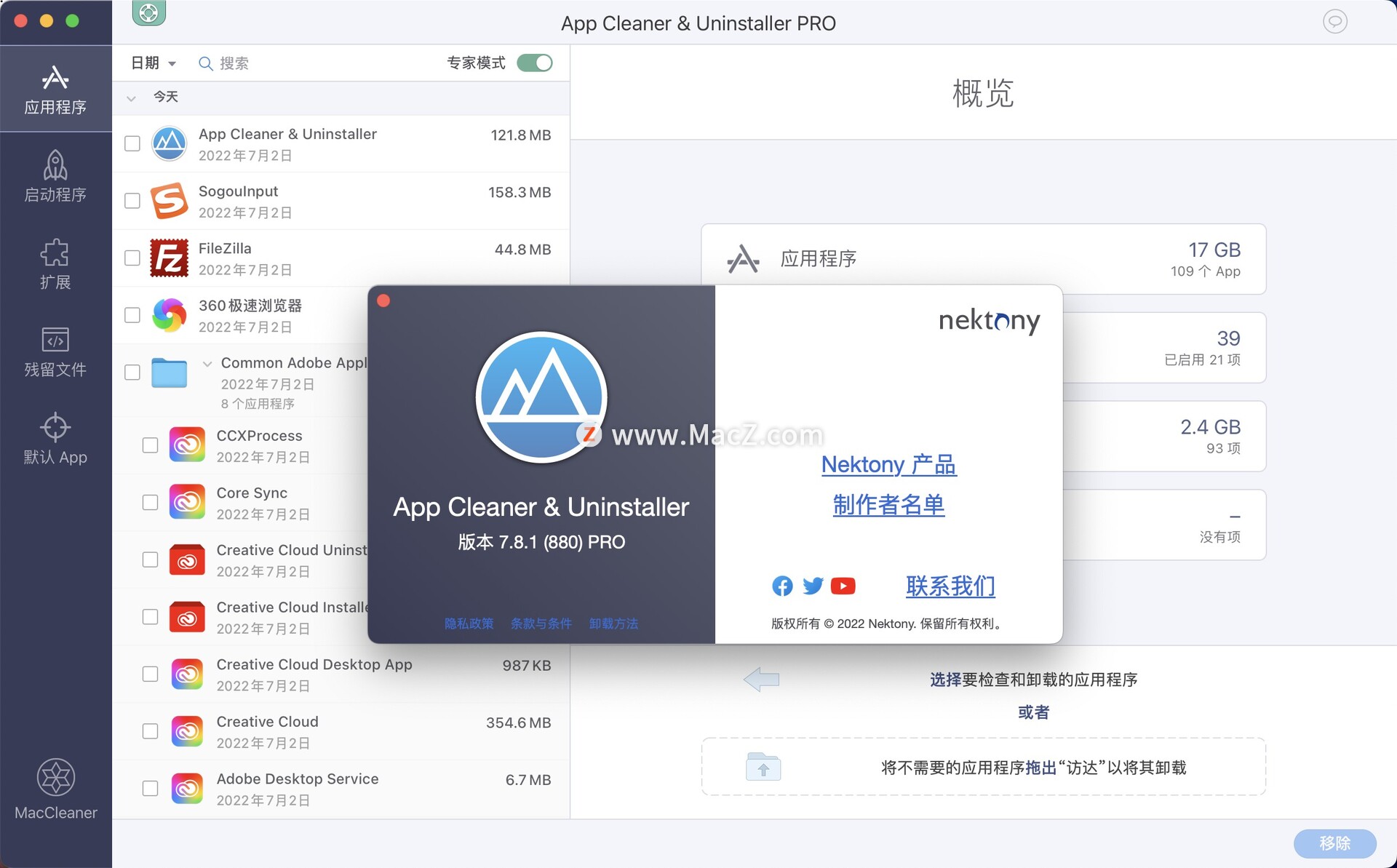Click the Core Sync app icon
Image resolution: width=1397 pixels, height=868 pixels.
pos(187,503)
